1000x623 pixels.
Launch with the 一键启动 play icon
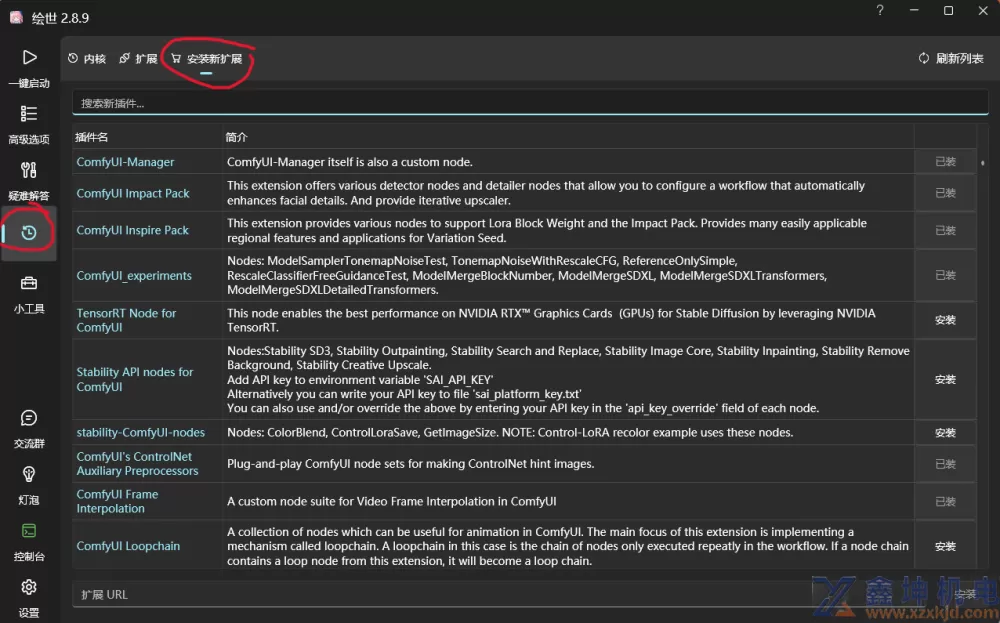point(29,58)
